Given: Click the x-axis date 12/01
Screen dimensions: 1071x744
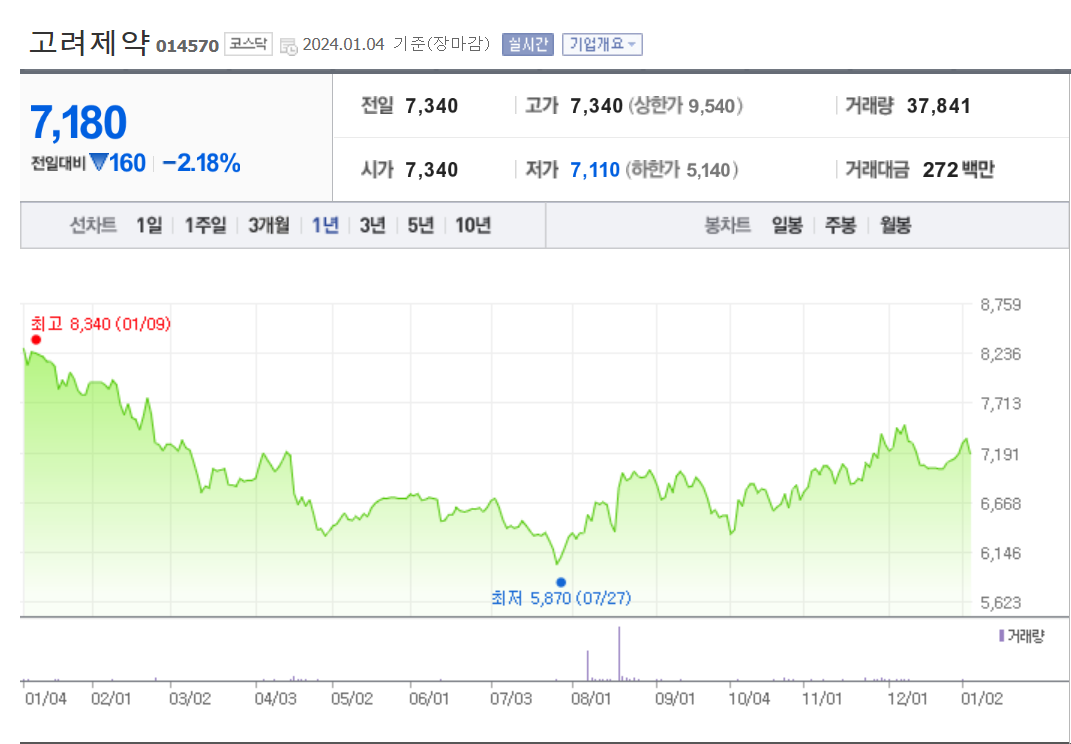Looking at the screenshot, I should point(908,700).
